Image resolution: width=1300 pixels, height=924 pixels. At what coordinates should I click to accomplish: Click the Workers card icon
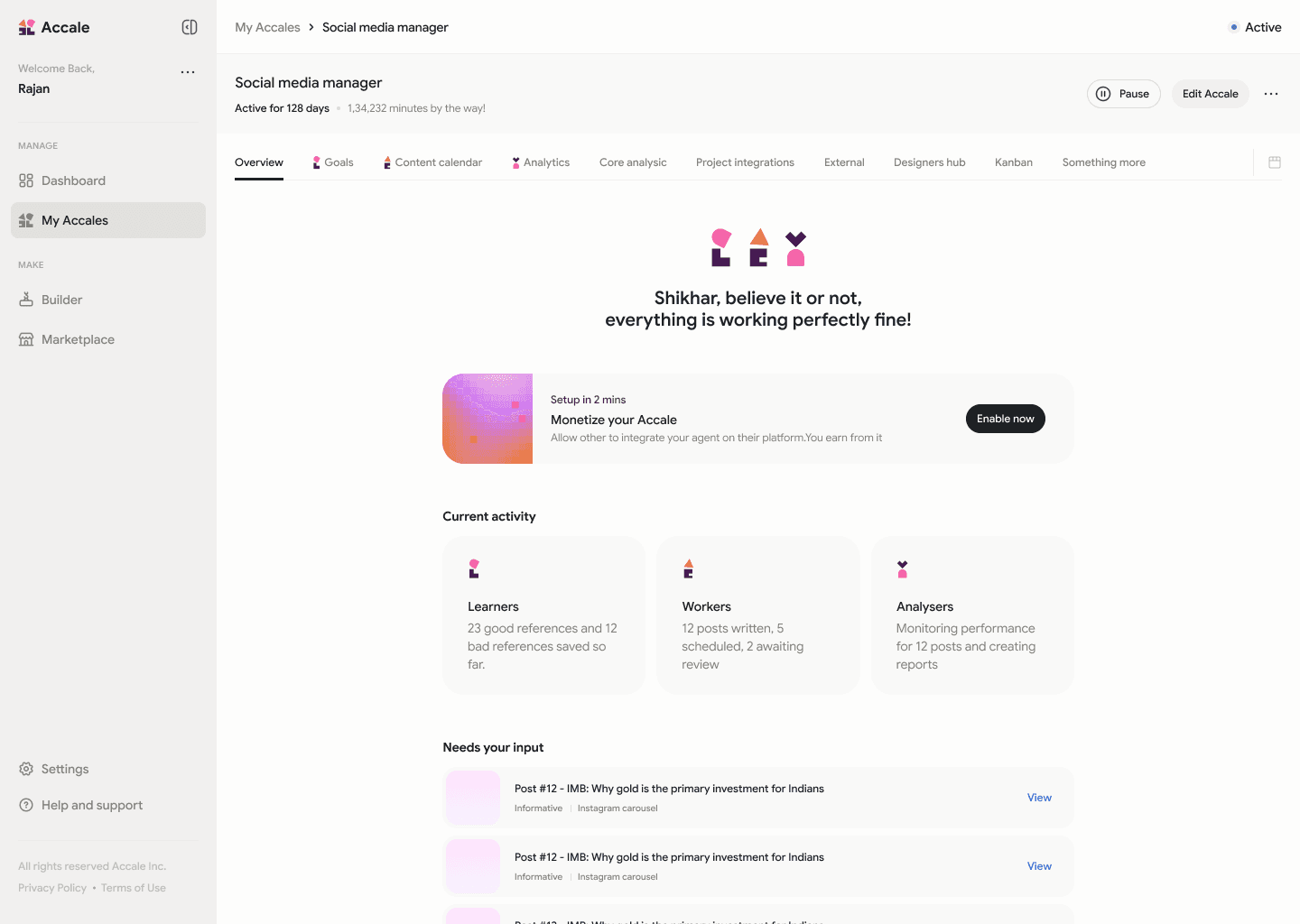coord(688,568)
